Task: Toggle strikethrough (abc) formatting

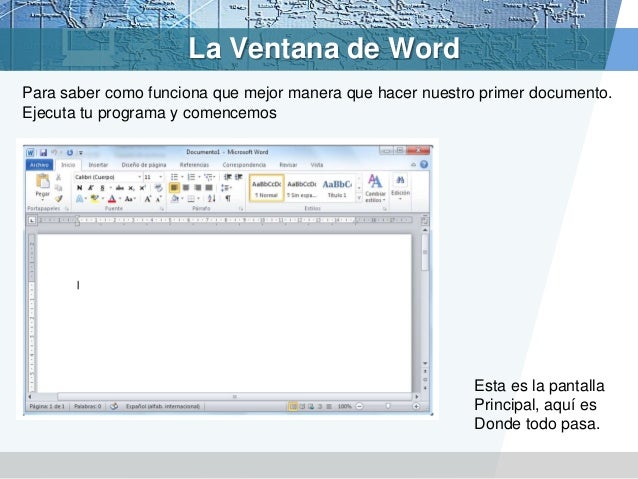Action: point(120,188)
